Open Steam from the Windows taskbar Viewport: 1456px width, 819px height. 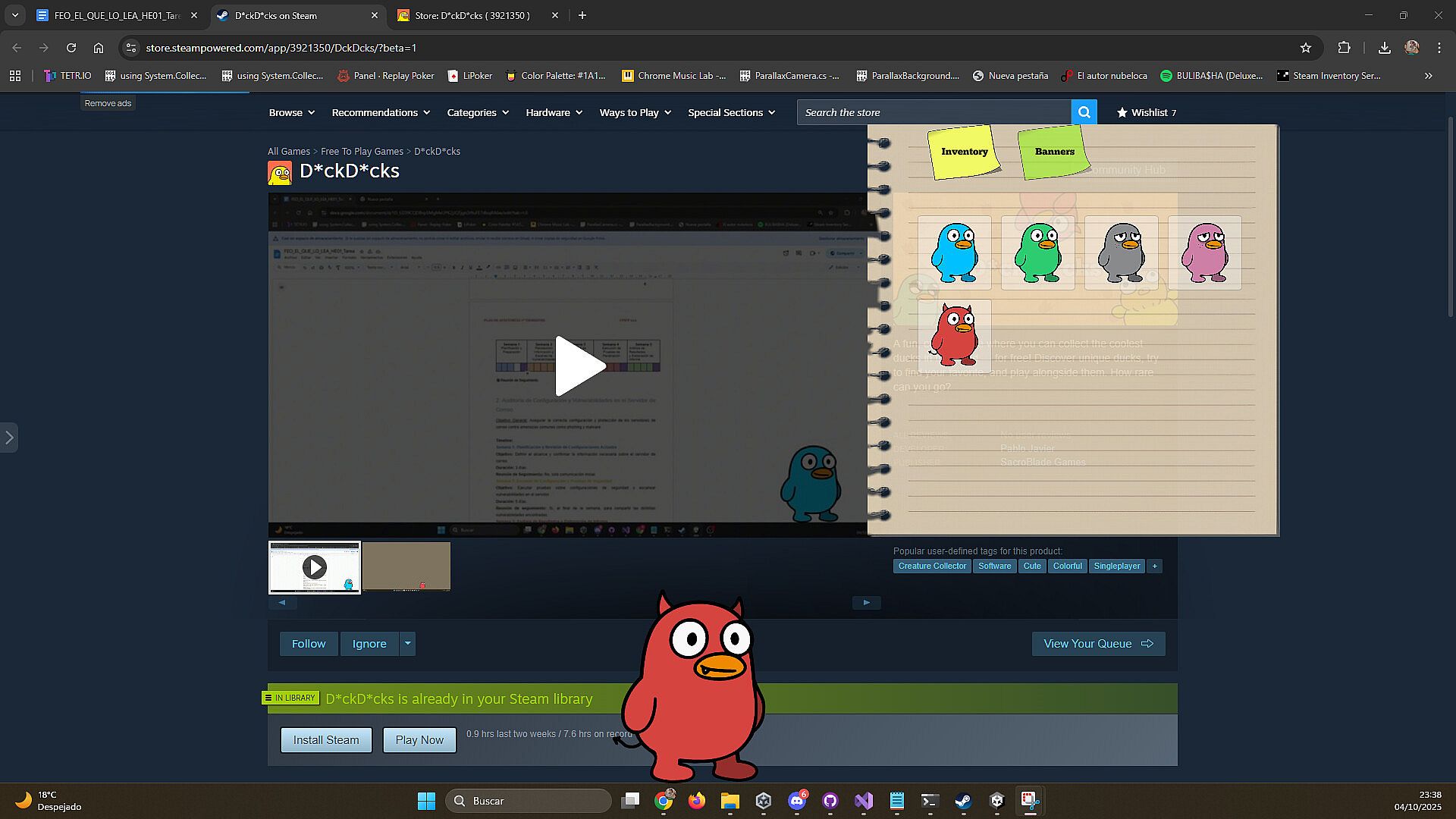click(963, 801)
